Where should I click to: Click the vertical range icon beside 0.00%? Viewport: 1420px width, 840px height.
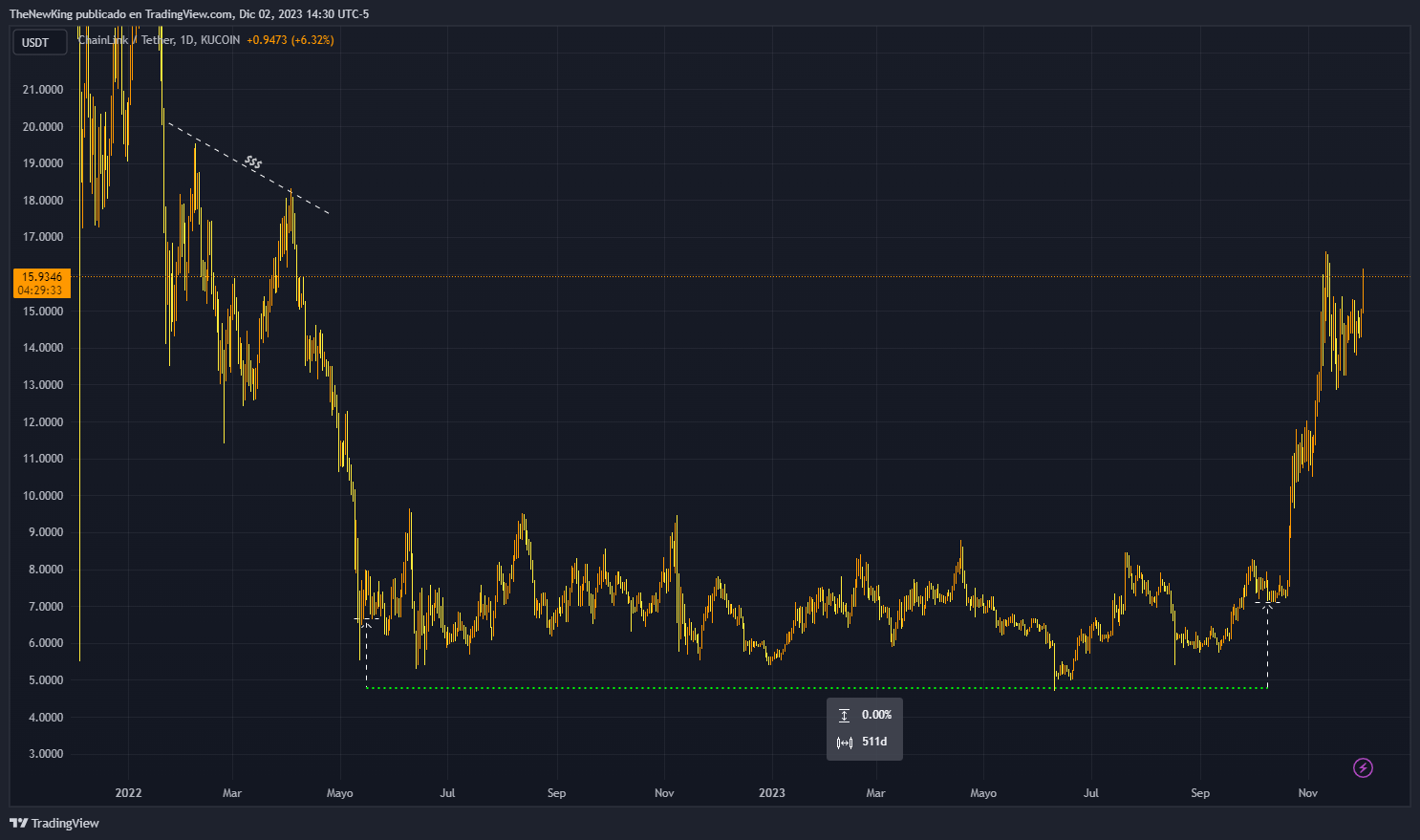(844, 715)
